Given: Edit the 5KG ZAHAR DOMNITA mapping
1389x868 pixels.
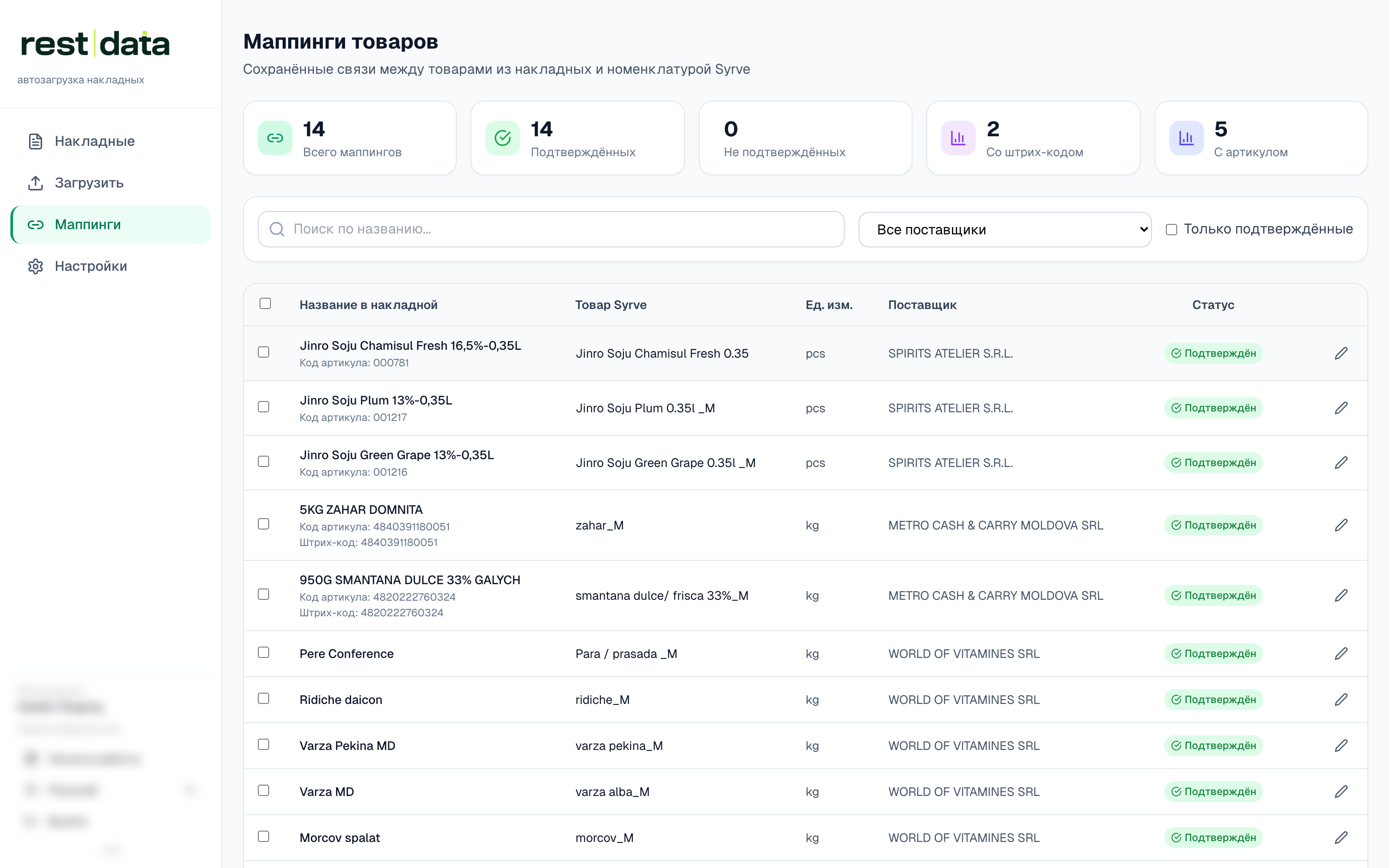Looking at the screenshot, I should pos(1341,525).
